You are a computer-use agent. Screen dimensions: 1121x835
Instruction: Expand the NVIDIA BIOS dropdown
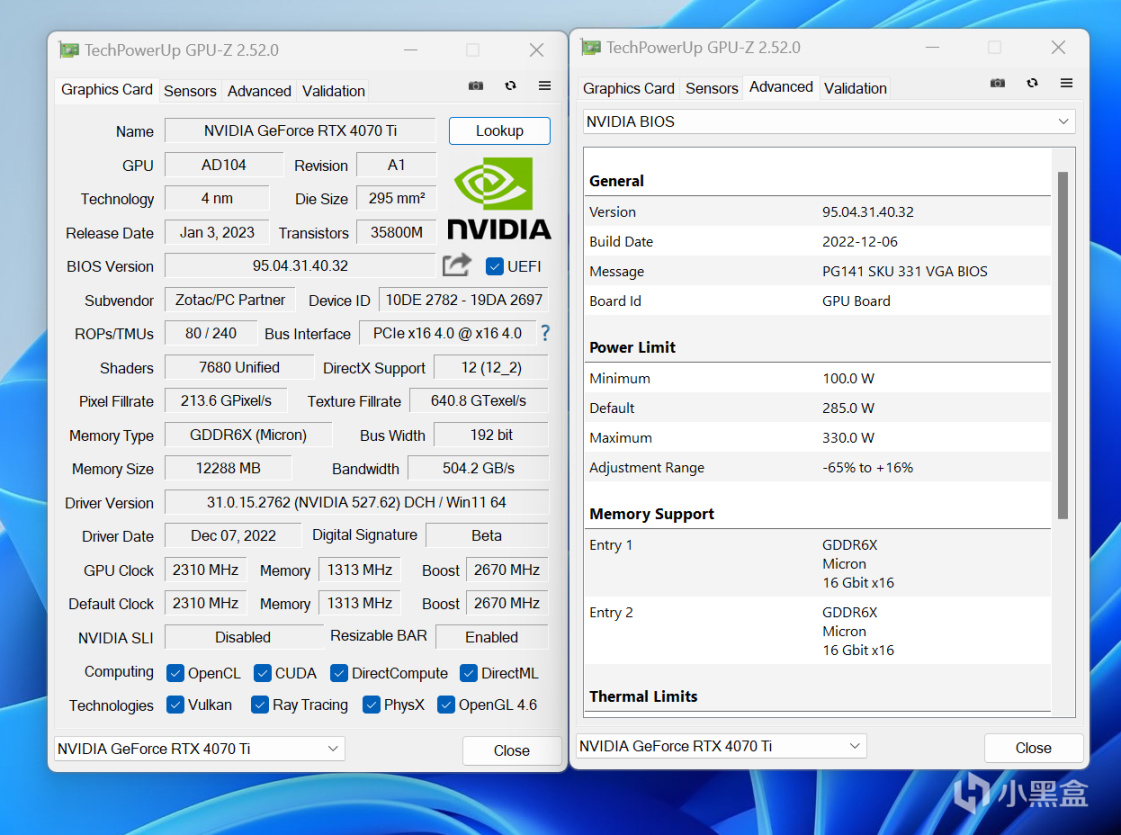[828, 122]
